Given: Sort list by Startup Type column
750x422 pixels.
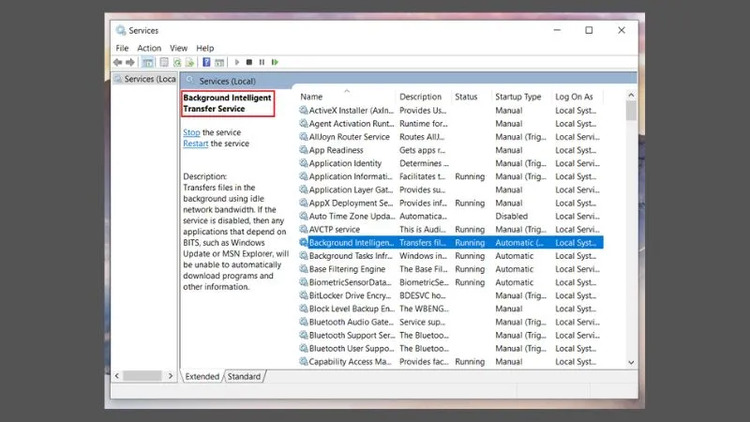Looking at the screenshot, I should [x=517, y=97].
